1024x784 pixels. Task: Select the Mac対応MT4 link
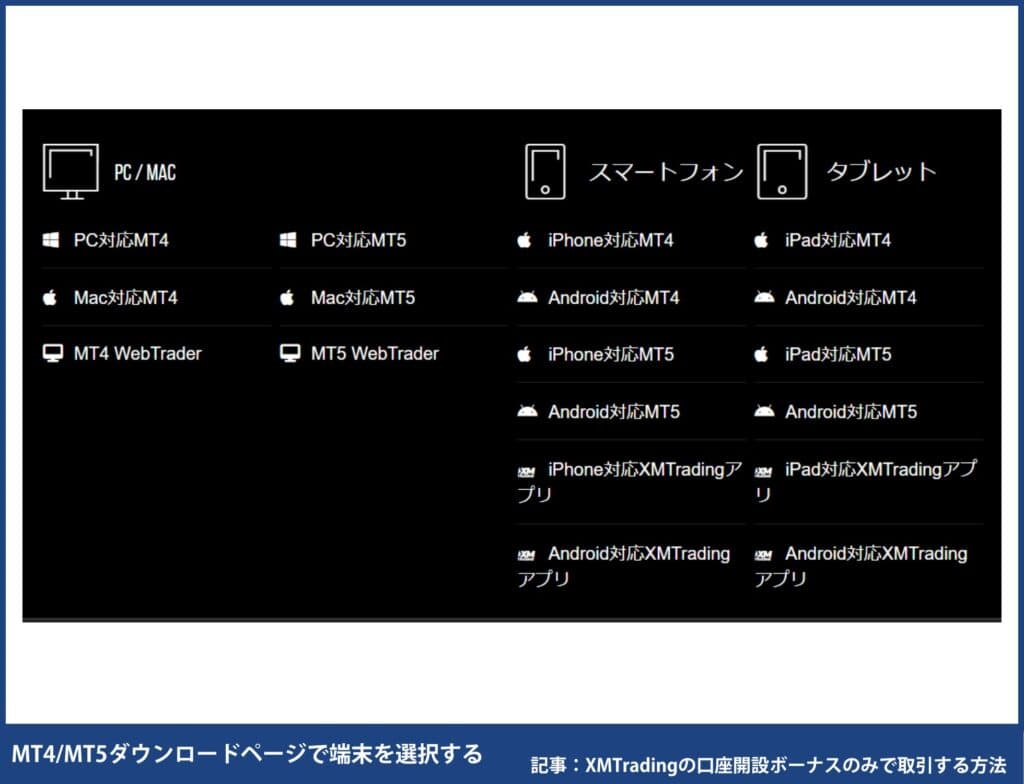click(x=125, y=298)
